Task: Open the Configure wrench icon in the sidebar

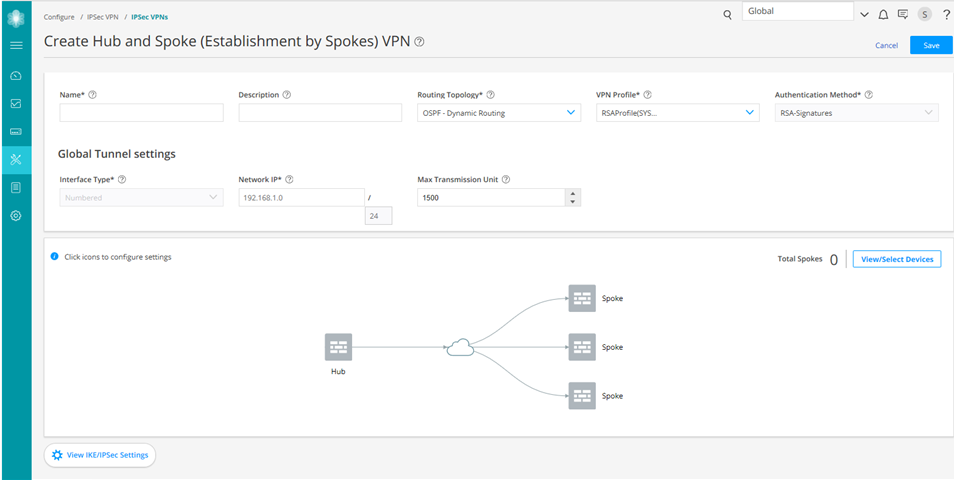Action: coord(16,159)
